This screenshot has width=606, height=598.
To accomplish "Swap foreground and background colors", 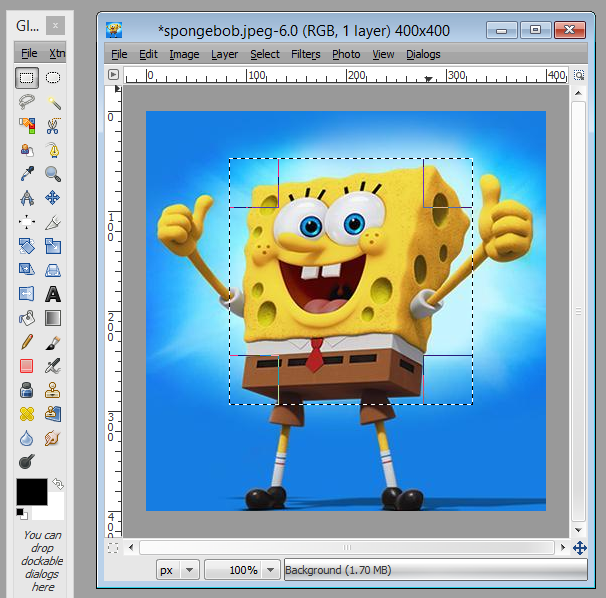I will tap(58, 484).
